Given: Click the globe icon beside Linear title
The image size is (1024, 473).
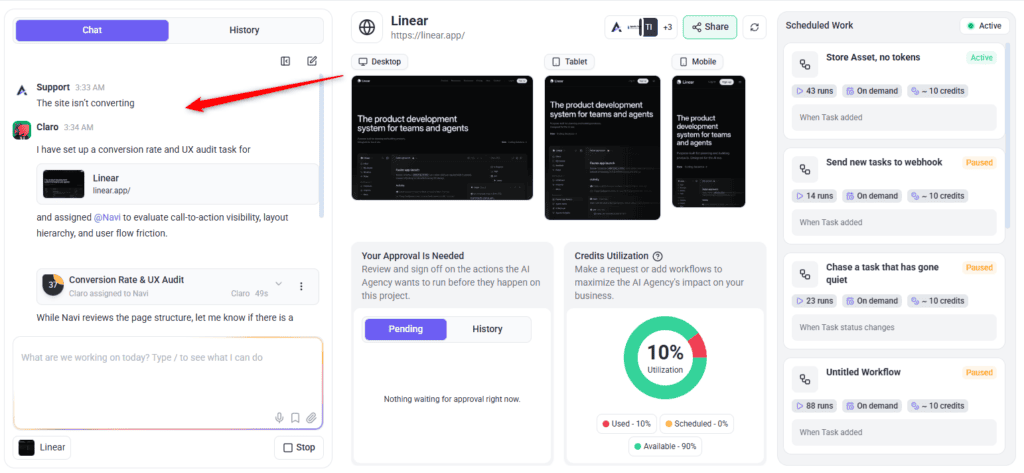Looking at the screenshot, I should click(367, 27).
